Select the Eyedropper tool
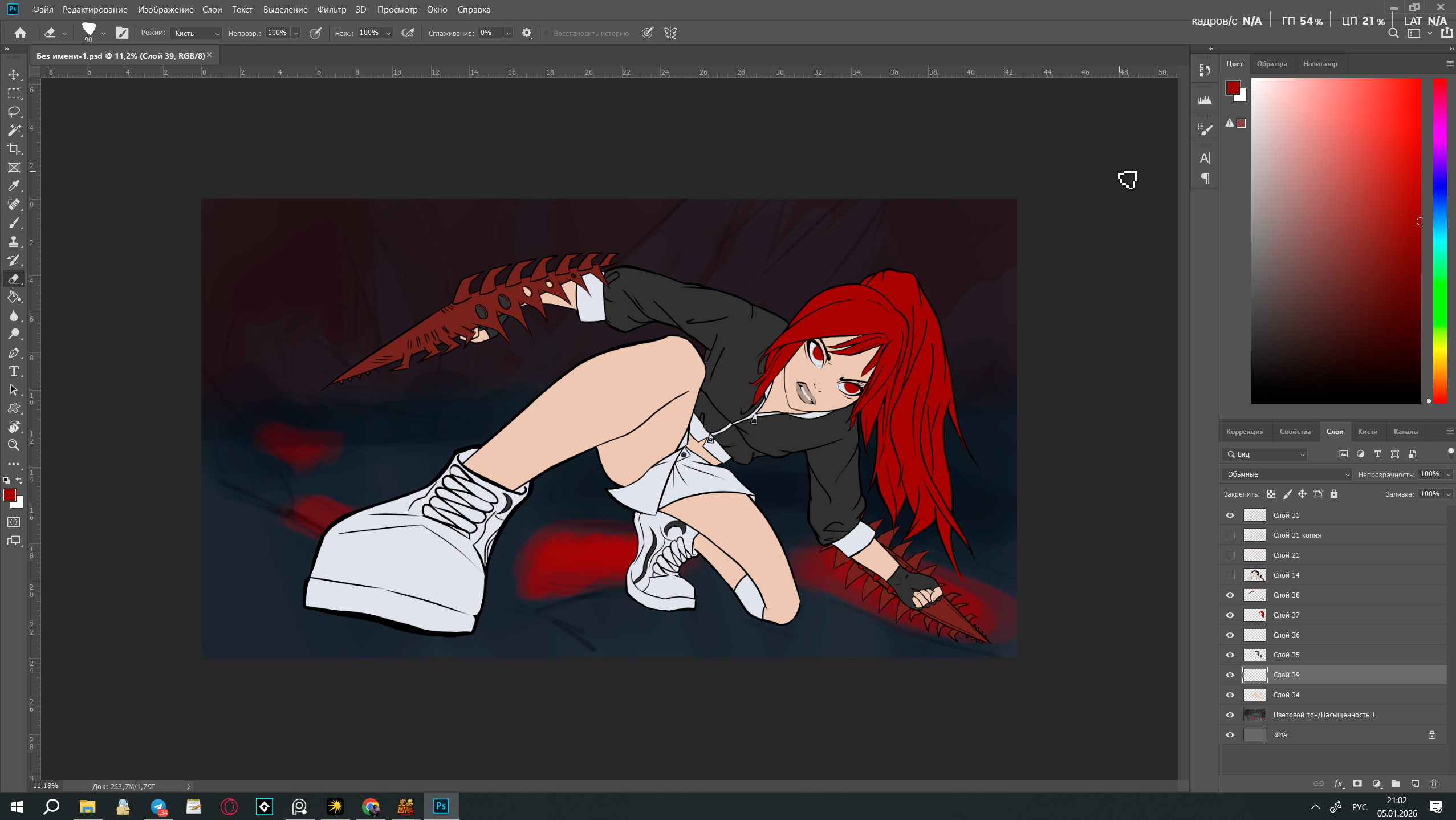This screenshot has height=820, width=1456. (14, 186)
